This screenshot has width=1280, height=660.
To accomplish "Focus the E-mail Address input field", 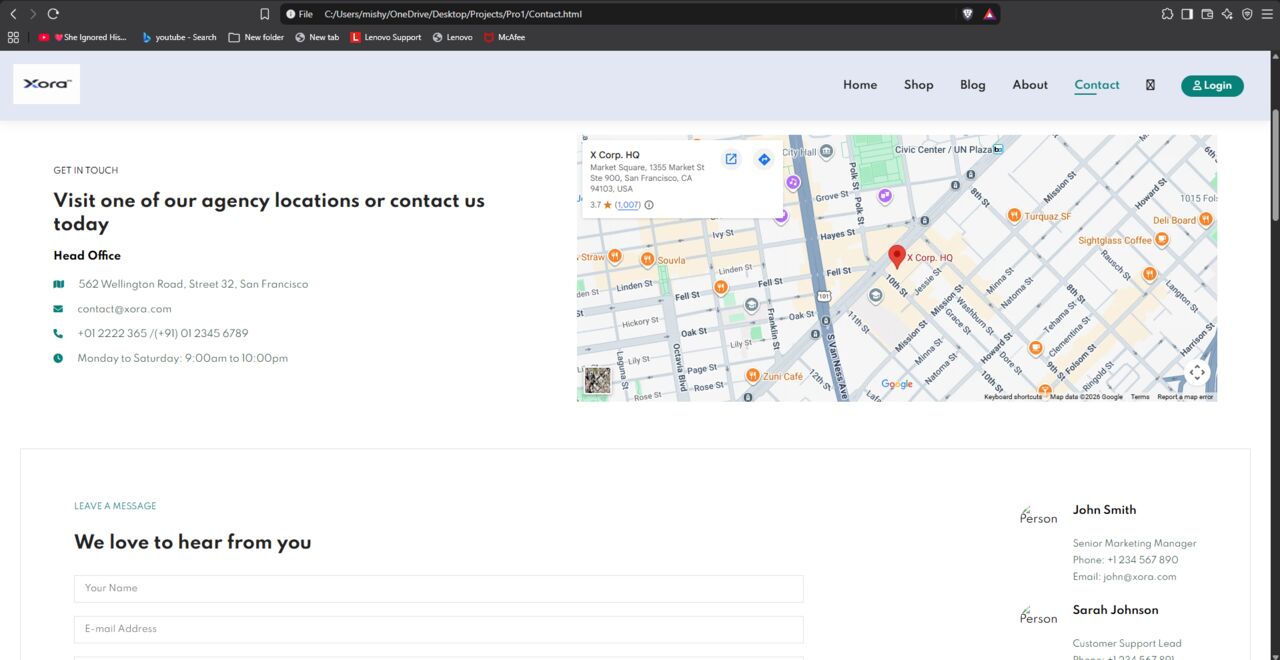I will (x=439, y=629).
